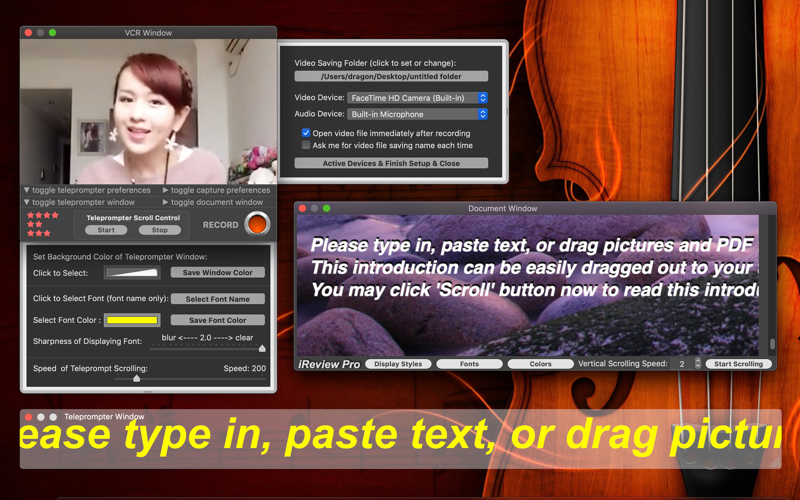Toggle teleprompter preferences disclosure triangle
Screen dimensions: 800x500
tap(27, 190)
